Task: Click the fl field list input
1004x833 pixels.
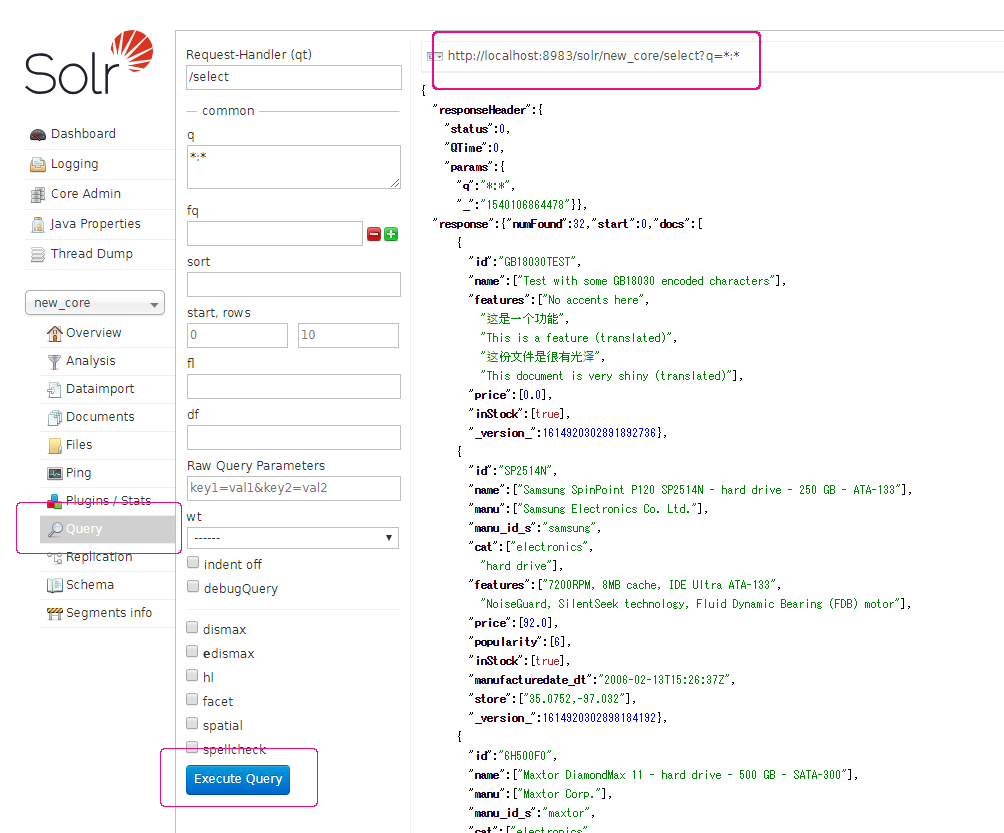Action: [x=294, y=387]
